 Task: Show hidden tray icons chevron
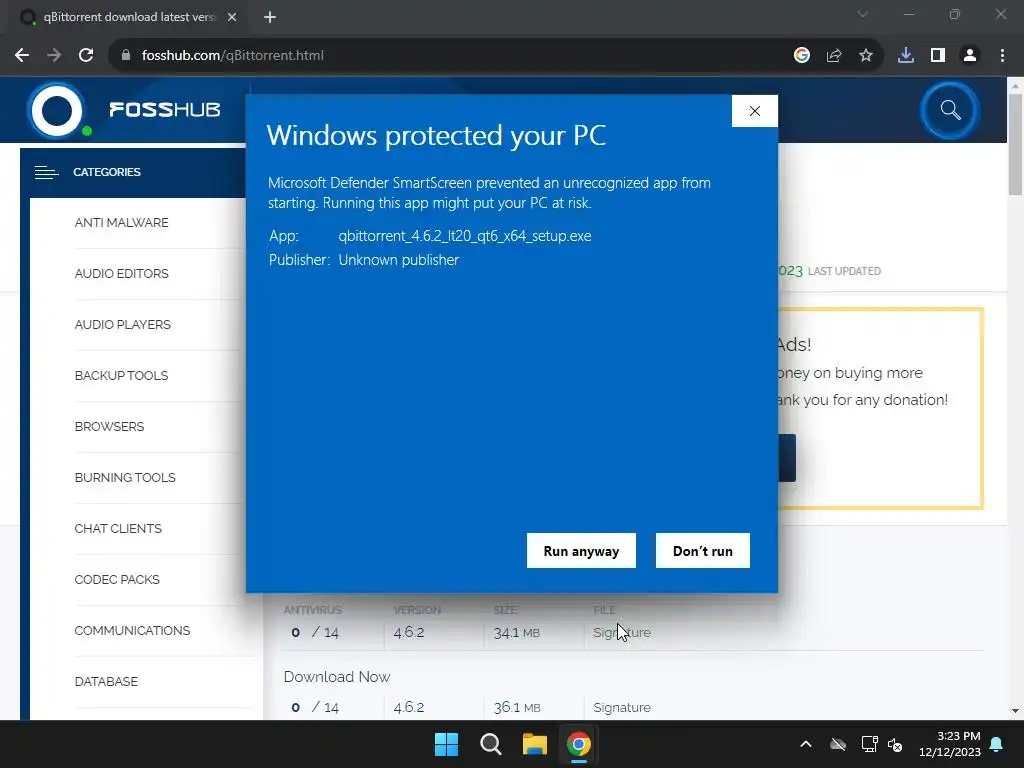pyautogui.click(x=806, y=744)
